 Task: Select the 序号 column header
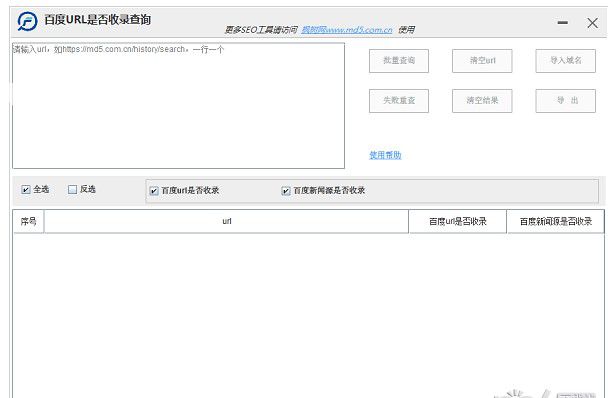tap(29, 221)
